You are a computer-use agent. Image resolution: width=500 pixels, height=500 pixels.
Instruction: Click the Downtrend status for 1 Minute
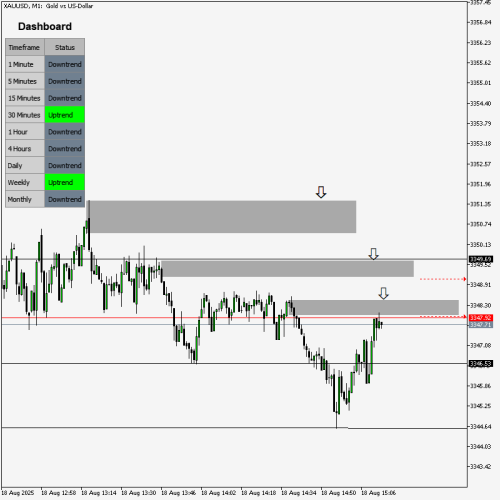pyautogui.click(x=65, y=64)
